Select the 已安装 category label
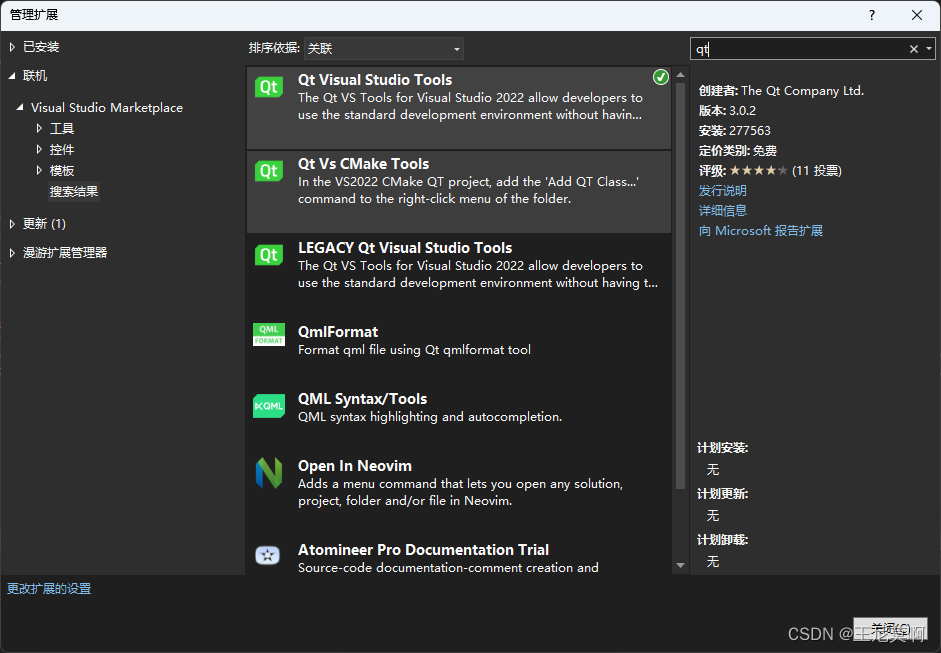 tap(41, 47)
